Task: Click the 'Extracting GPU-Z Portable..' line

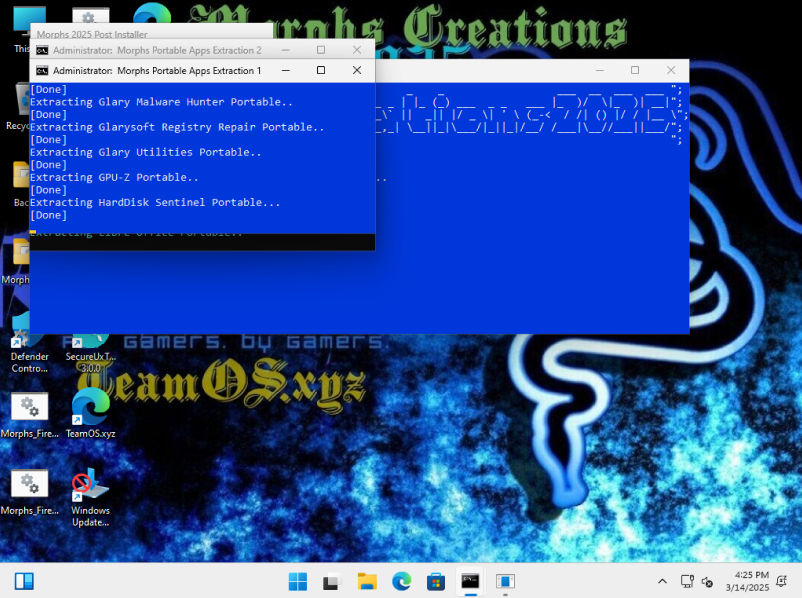Action: [114, 177]
